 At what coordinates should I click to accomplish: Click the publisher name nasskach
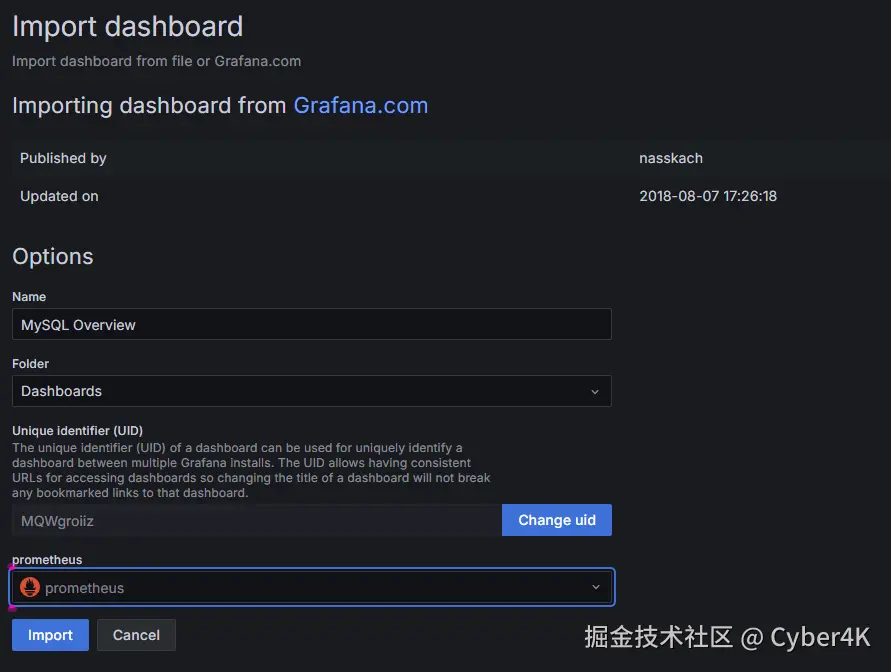point(671,158)
